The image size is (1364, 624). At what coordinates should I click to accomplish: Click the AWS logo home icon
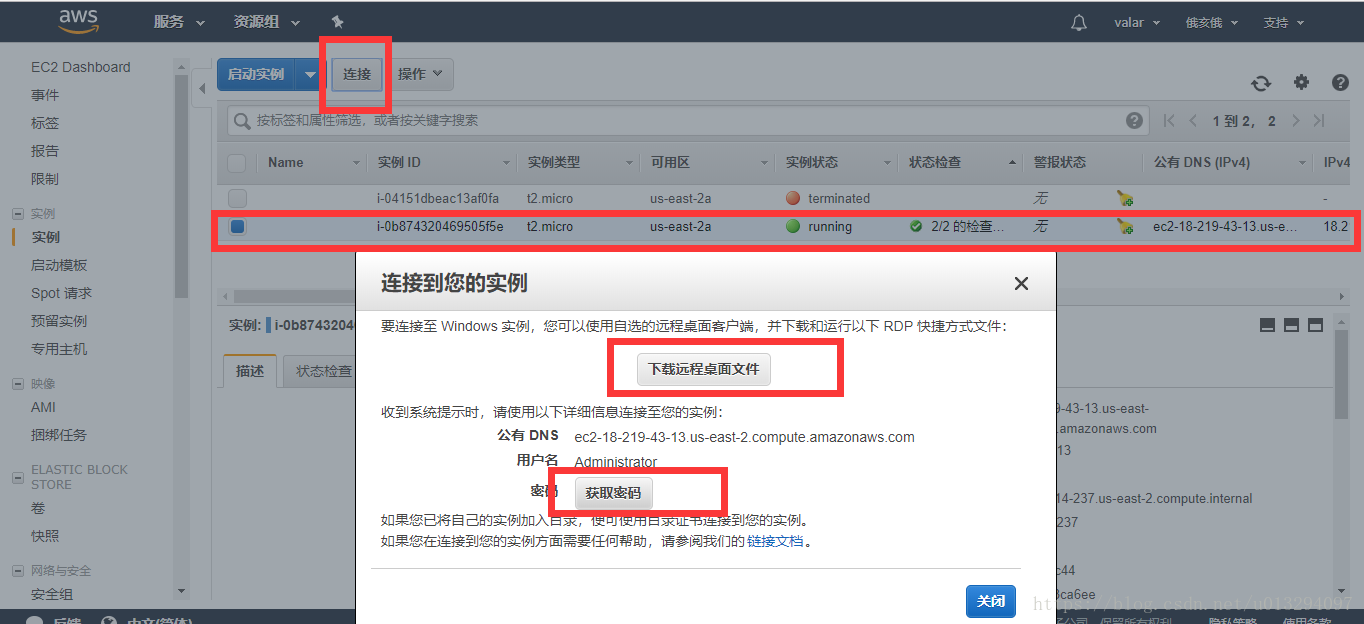pos(78,21)
